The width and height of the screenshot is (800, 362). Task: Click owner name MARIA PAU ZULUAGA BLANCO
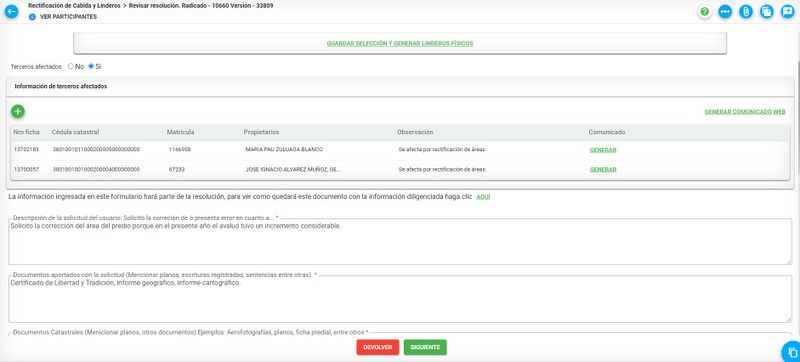284,149
